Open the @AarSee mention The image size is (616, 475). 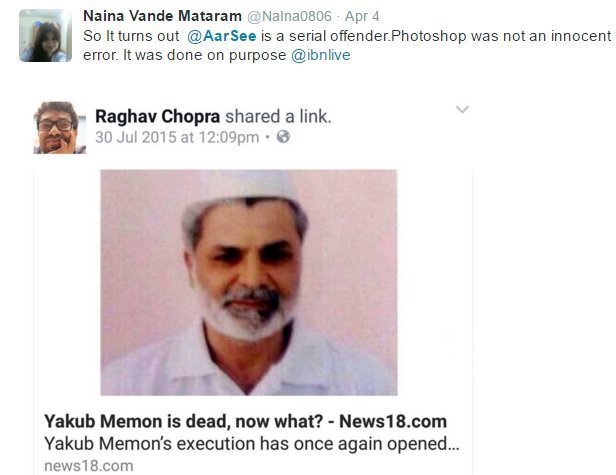tap(222, 36)
